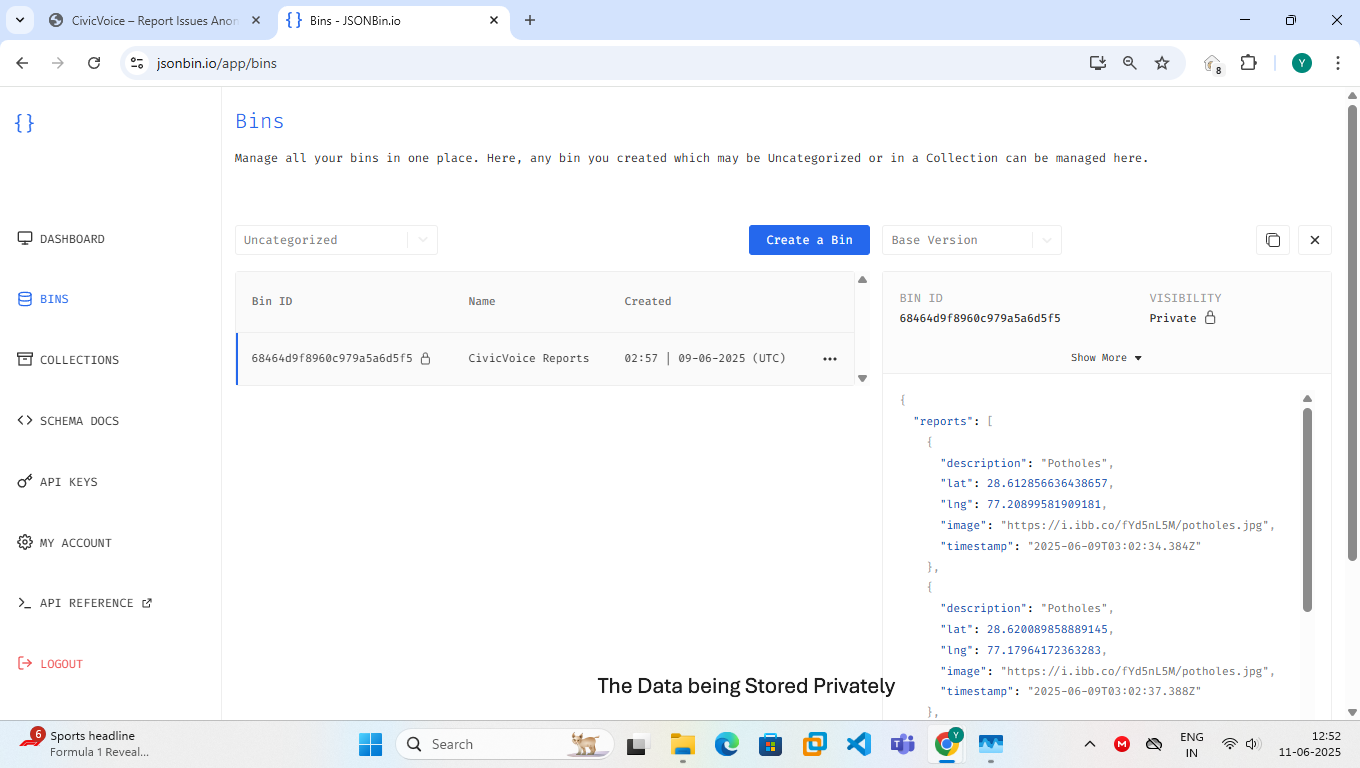Open Schema Docs in the sidebar
Image resolution: width=1360 pixels, height=768 pixels.
68,421
